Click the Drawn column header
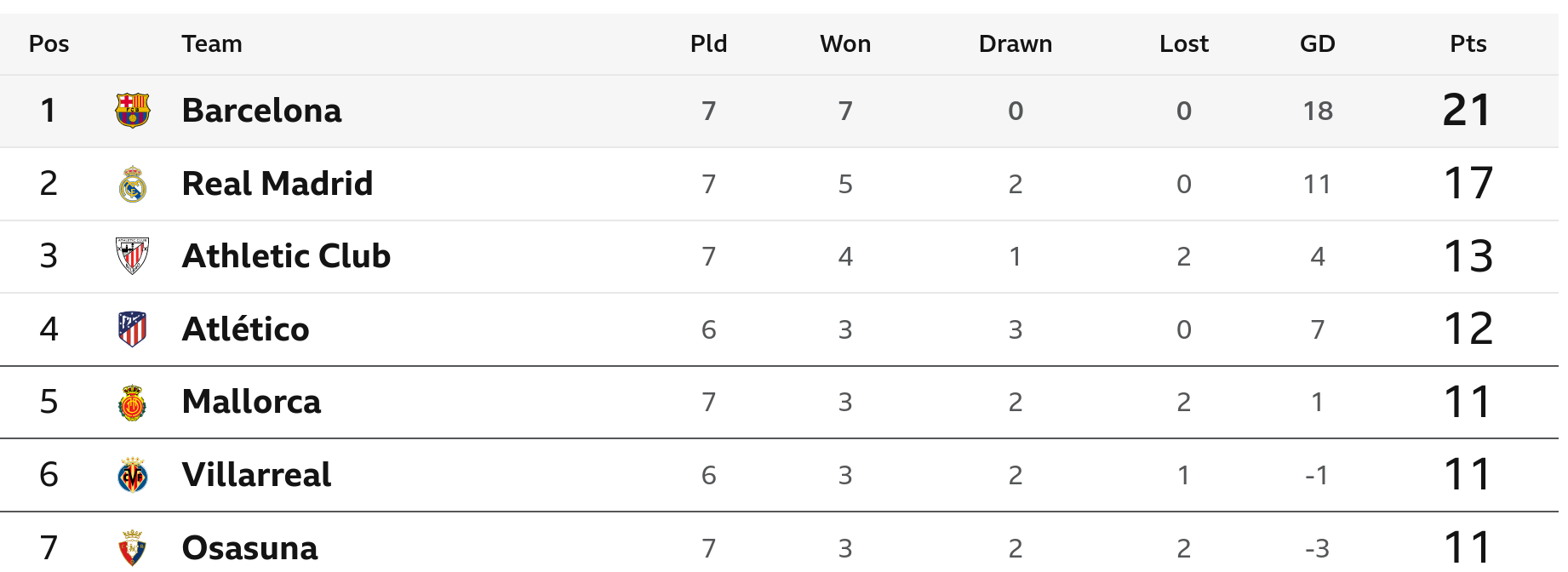Screen dimensions: 1568x572 [1015, 44]
